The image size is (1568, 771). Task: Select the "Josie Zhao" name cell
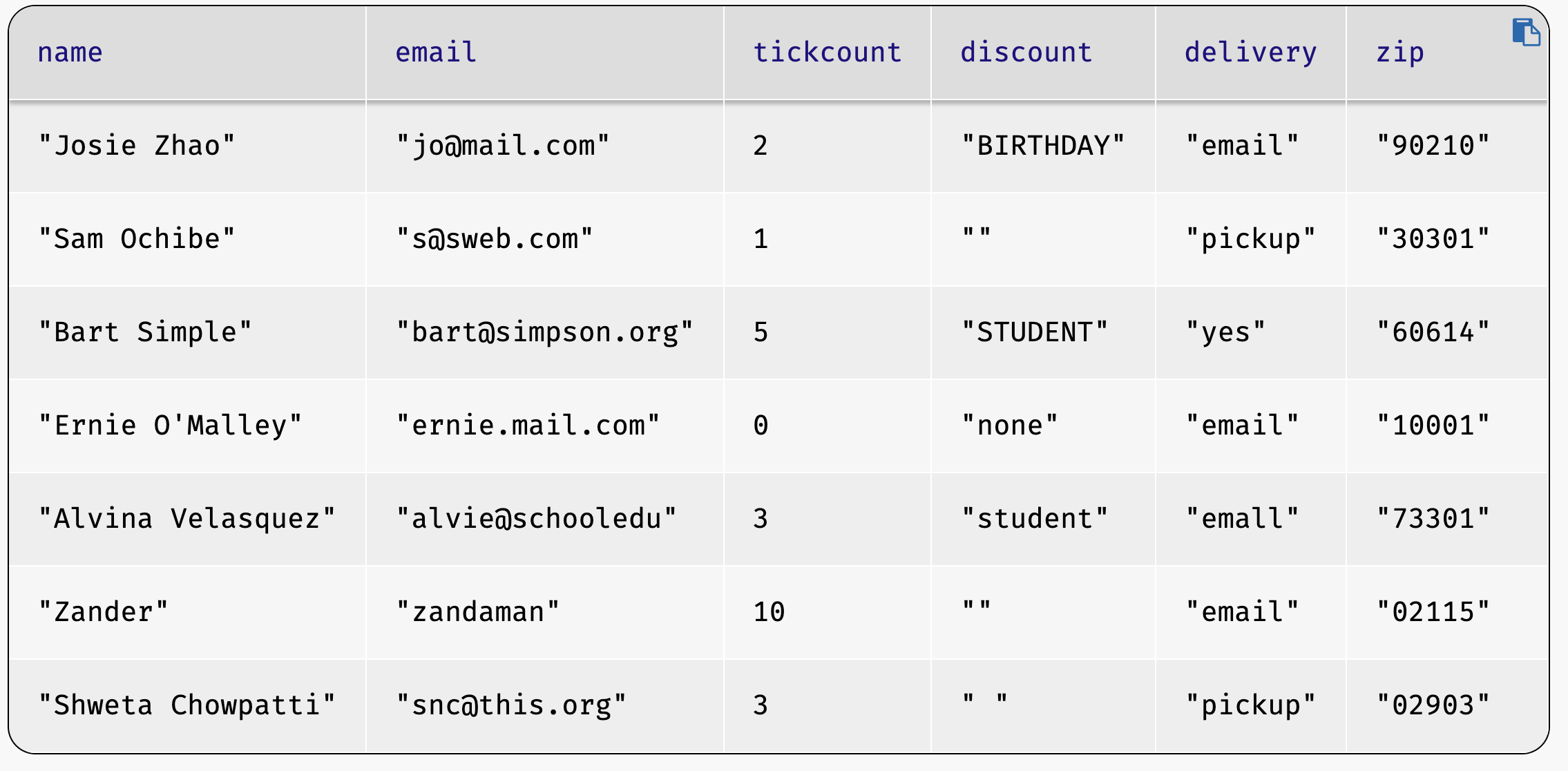click(x=187, y=146)
